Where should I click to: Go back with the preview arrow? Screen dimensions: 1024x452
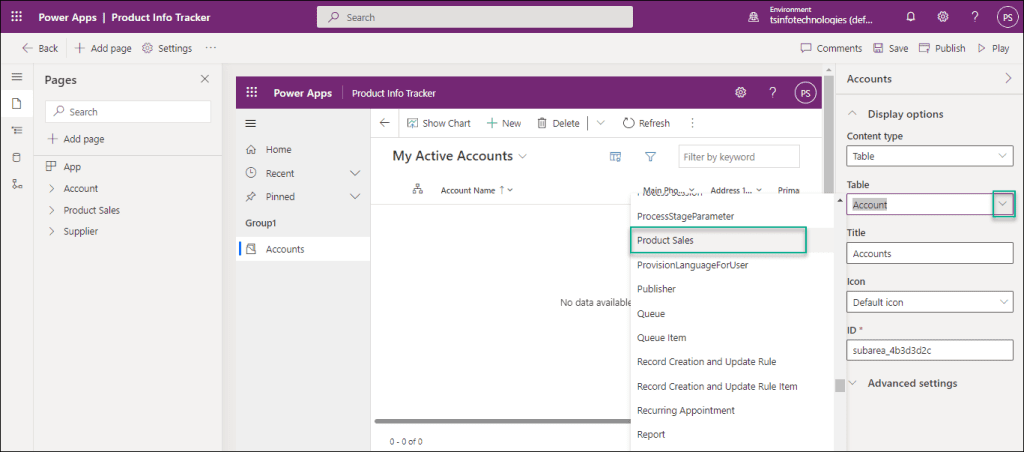point(385,123)
